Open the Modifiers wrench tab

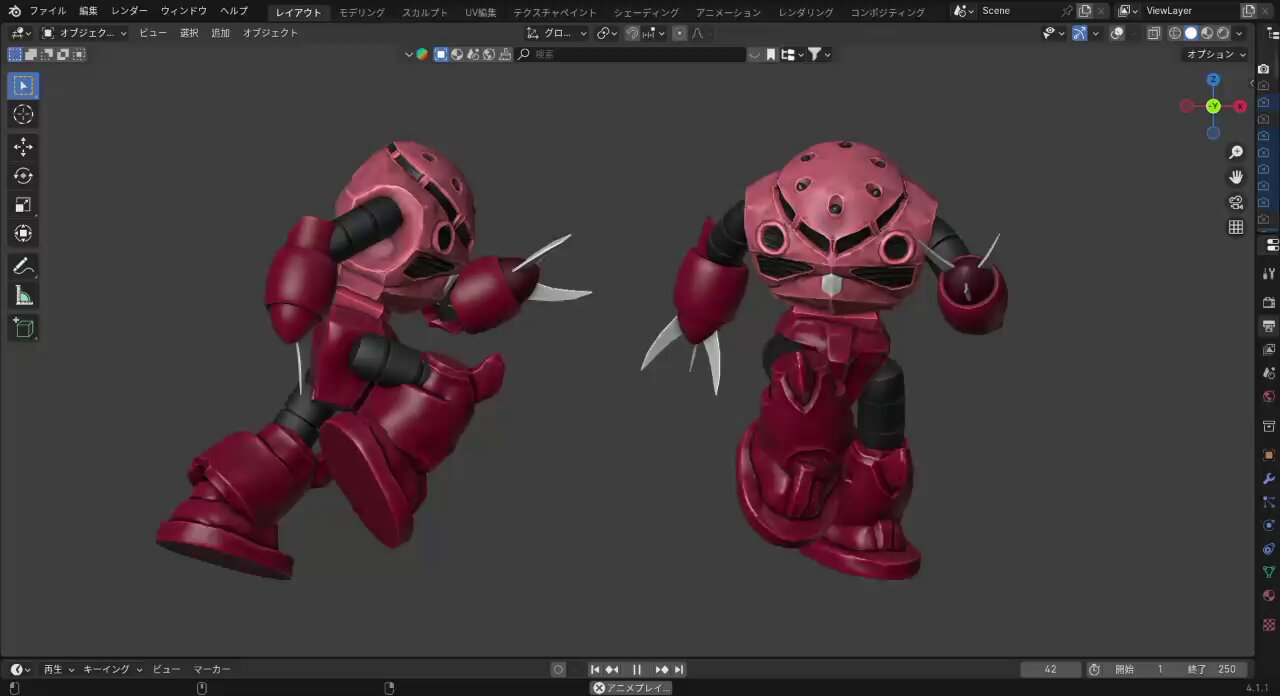coord(1269,479)
